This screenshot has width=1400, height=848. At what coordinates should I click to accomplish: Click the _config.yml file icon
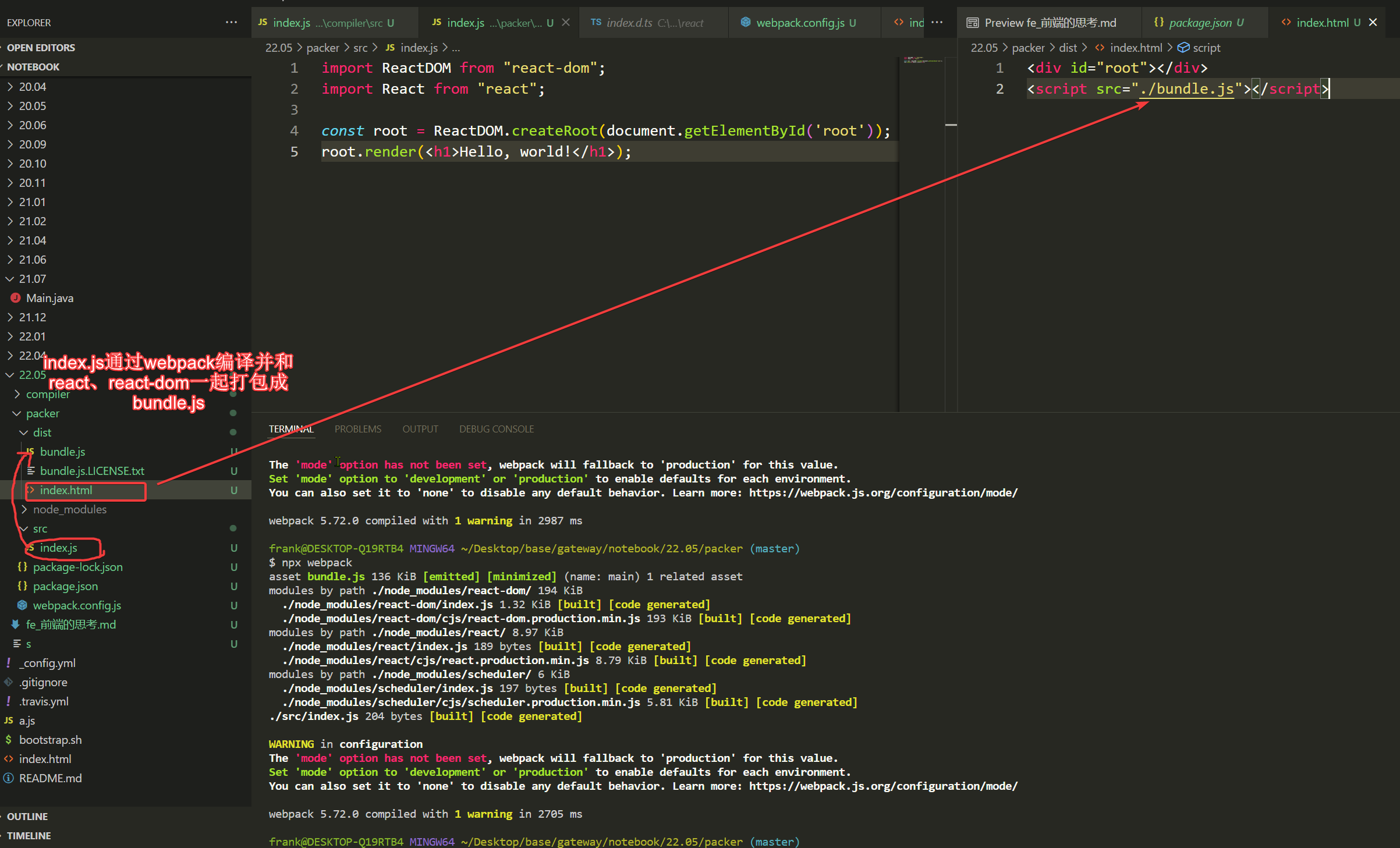[x=9, y=663]
